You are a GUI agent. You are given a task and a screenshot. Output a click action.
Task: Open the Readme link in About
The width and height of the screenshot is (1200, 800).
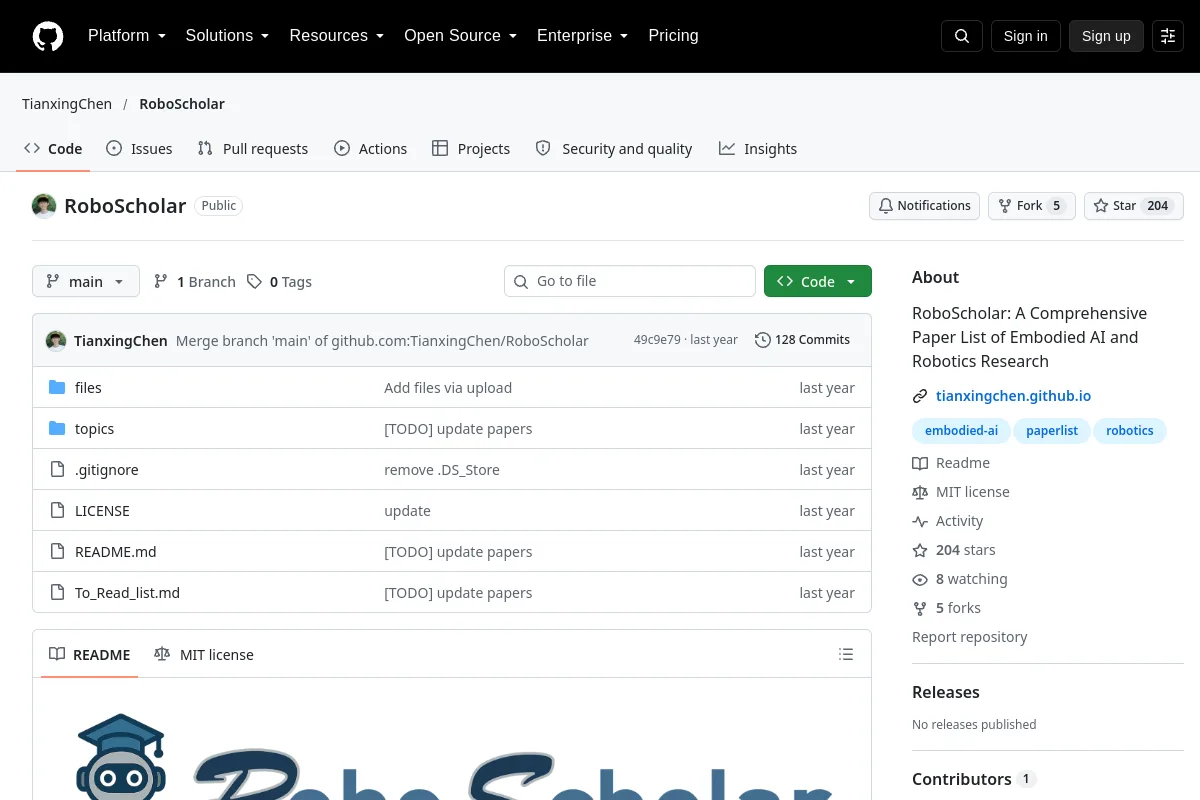(951, 463)
